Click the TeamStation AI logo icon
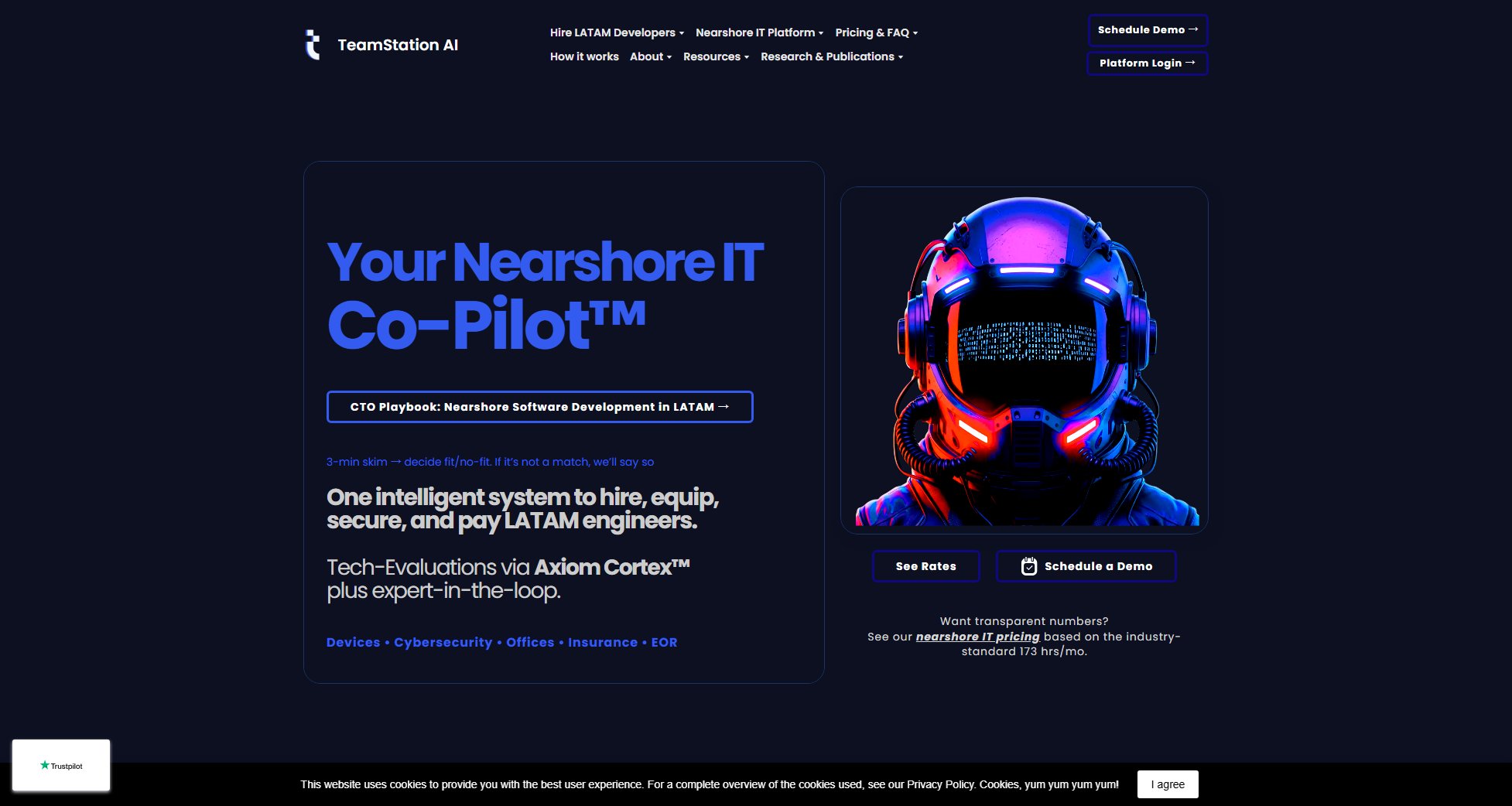The width and height of the screenshot is (1512, 806). pos(312,45)
